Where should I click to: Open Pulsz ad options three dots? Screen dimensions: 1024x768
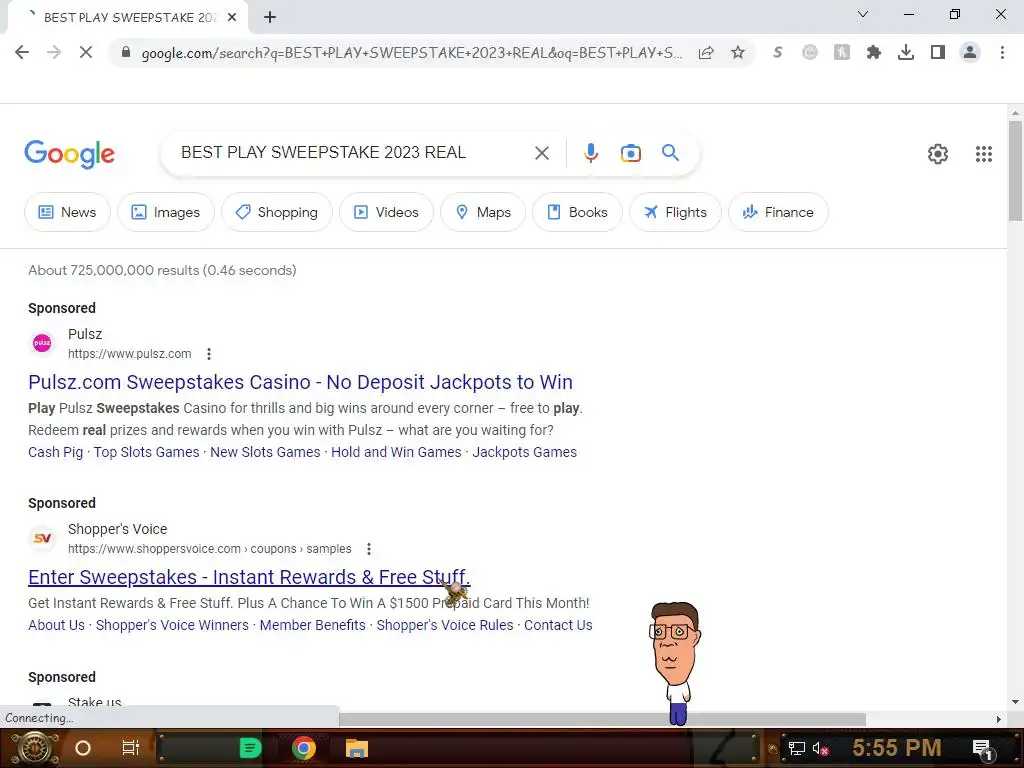[x=209, y=354]
